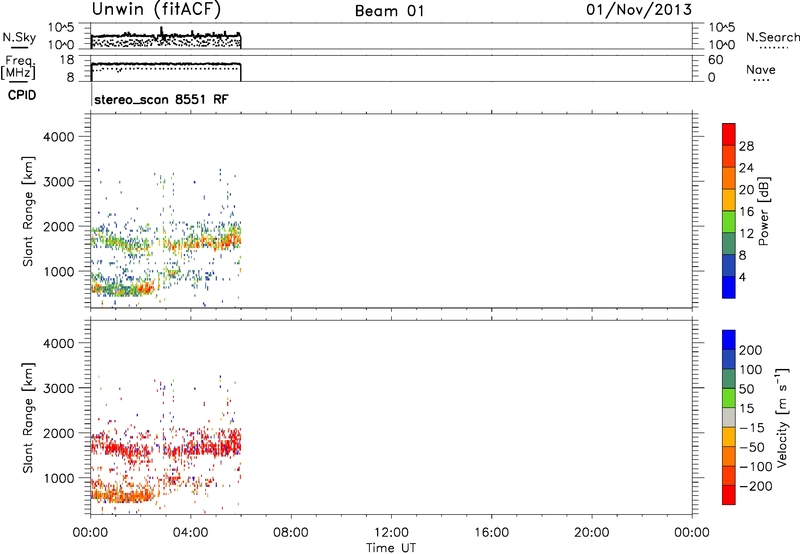Image resolution: width=800 pixels, height=554 pixels.
Task: Click the 2000 km red velocity scatter band
Action: pyautogui.click(x=166, y=445)
